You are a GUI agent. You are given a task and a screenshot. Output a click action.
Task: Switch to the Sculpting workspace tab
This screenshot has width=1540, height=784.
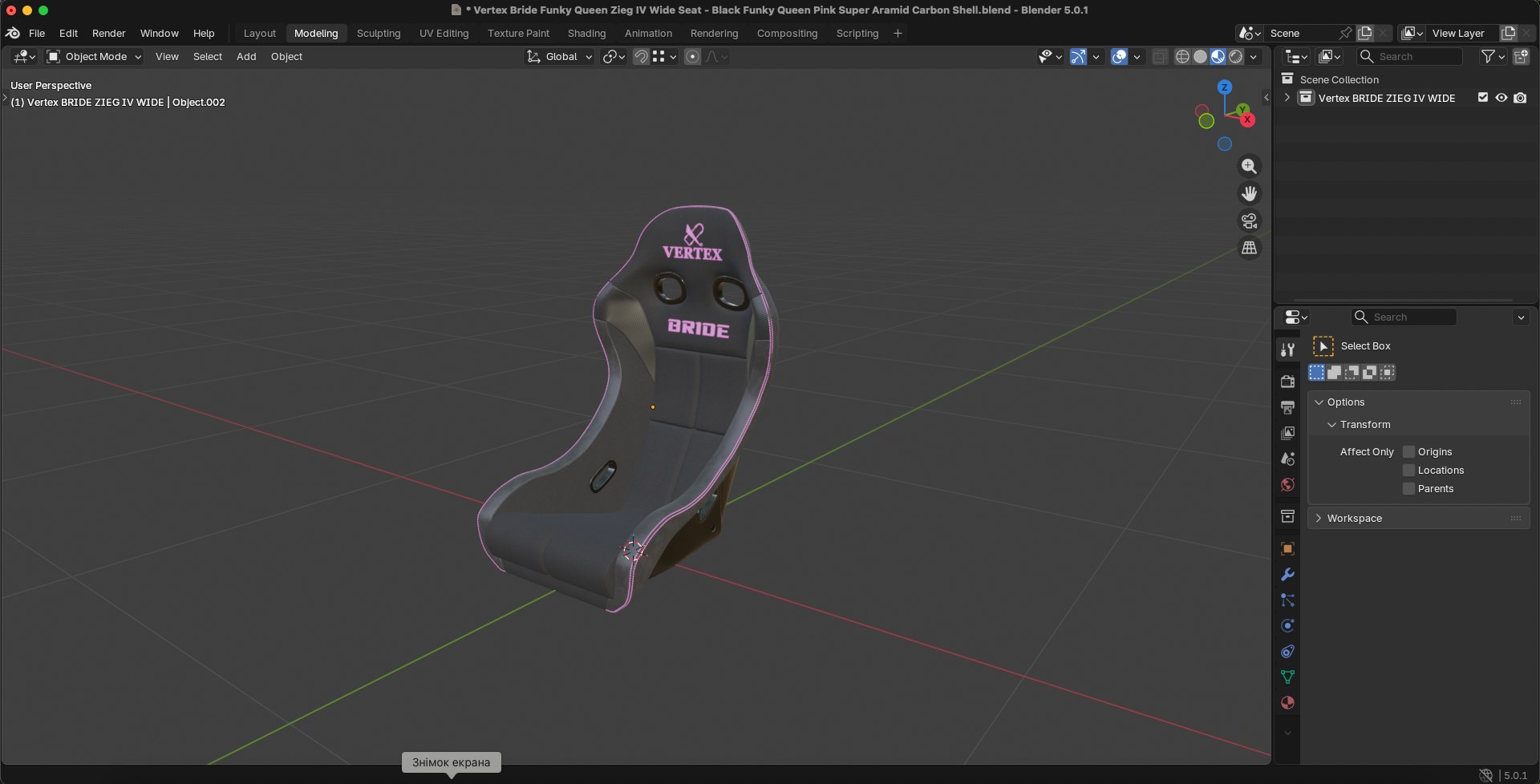point(379,33)
